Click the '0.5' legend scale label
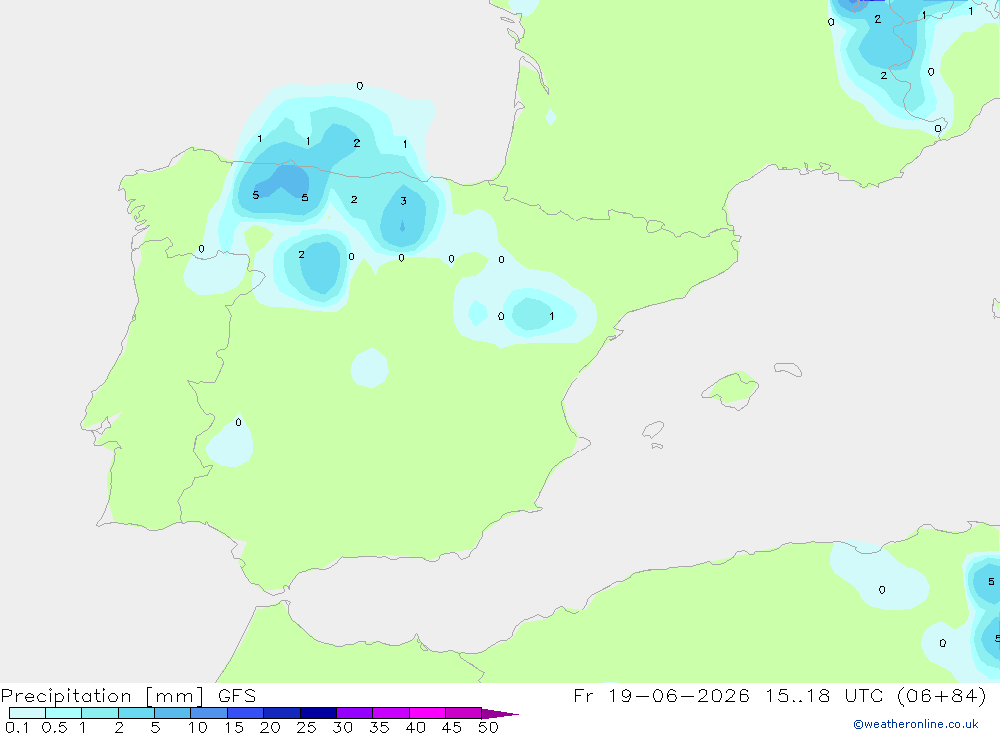Image resolution: width=1000 pixels, height=733 pixels. pos(54,727)
